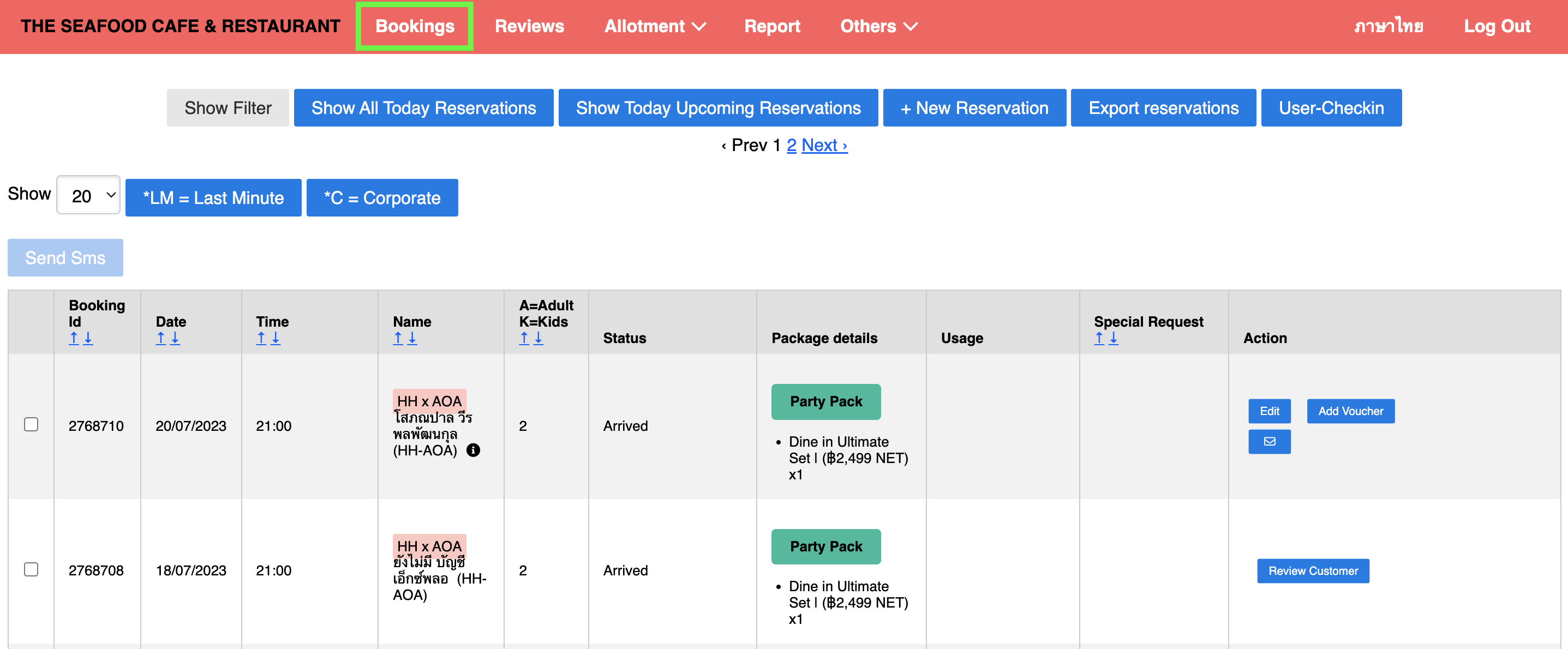Check the box for booking 2768710
The height and width of the screenshot is (649, 1568).
click(x=31, y=424)
